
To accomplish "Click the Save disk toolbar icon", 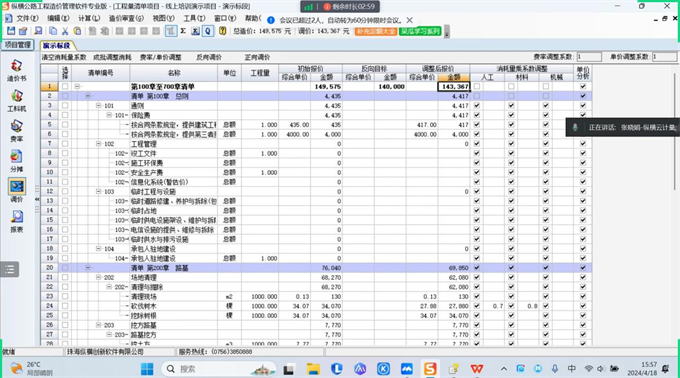I will click(x=11, y=31).
